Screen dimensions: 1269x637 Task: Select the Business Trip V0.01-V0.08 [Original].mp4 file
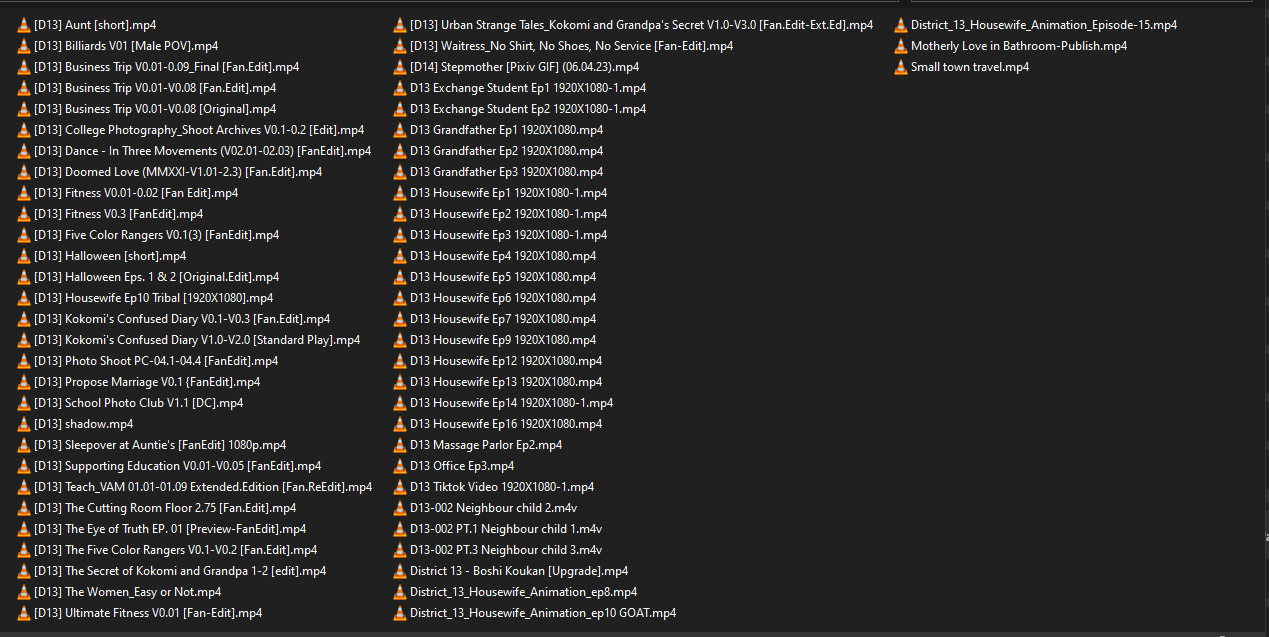[x=155, y=109]
